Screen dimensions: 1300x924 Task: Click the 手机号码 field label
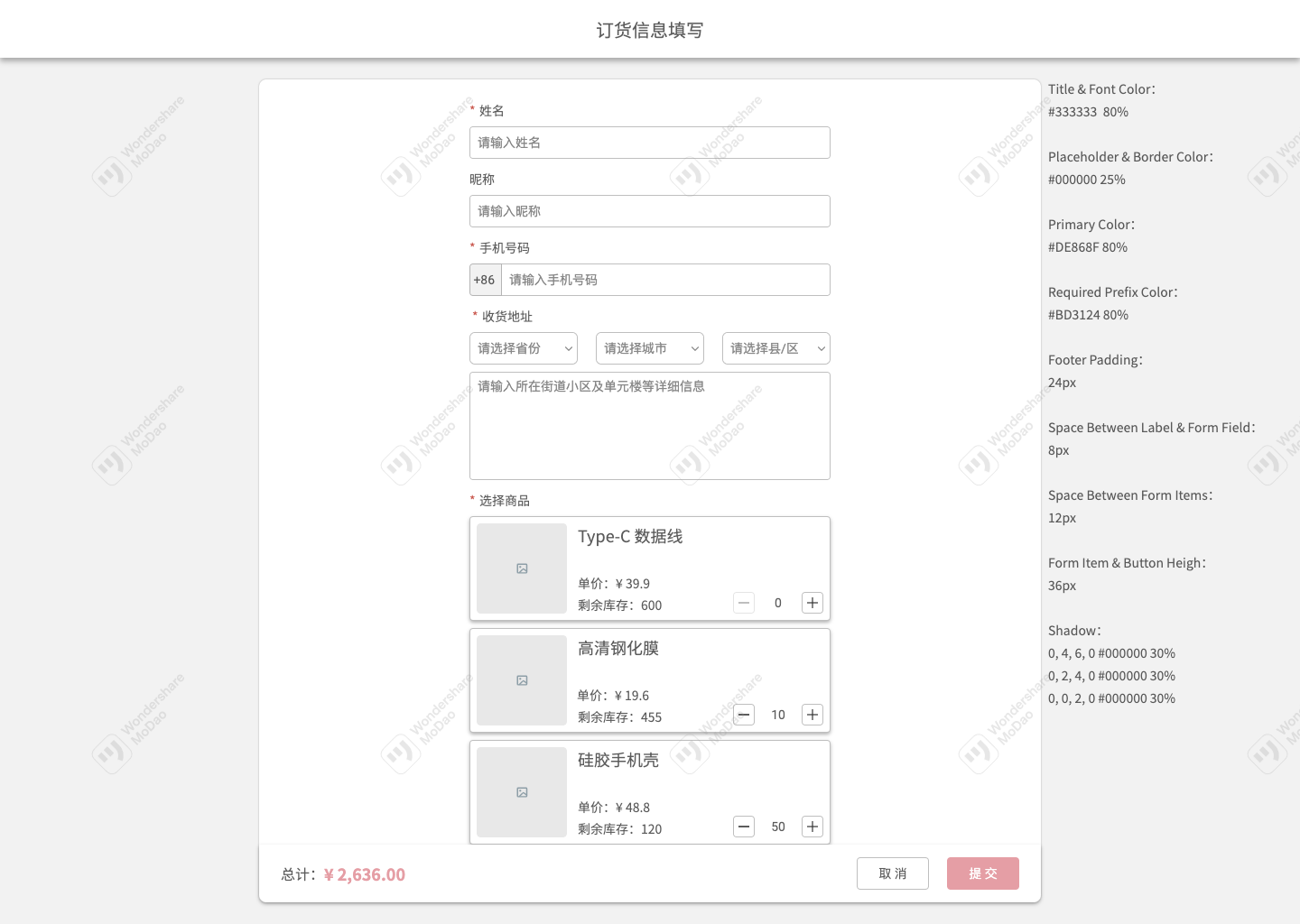[x=505, y=248]
